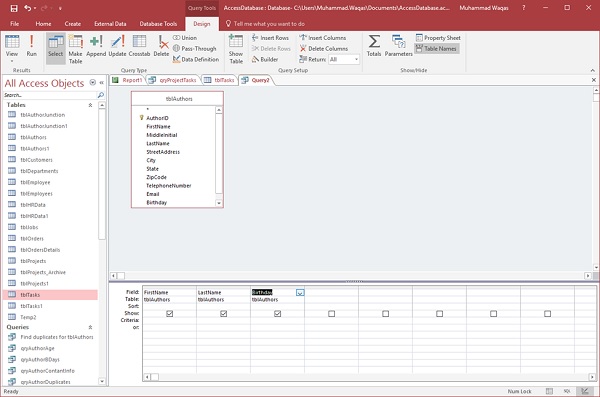The height and width of the screenshot is (397, 600).
Task: Collapse the Tables group in navigation pane
Action: click(90, 105)
